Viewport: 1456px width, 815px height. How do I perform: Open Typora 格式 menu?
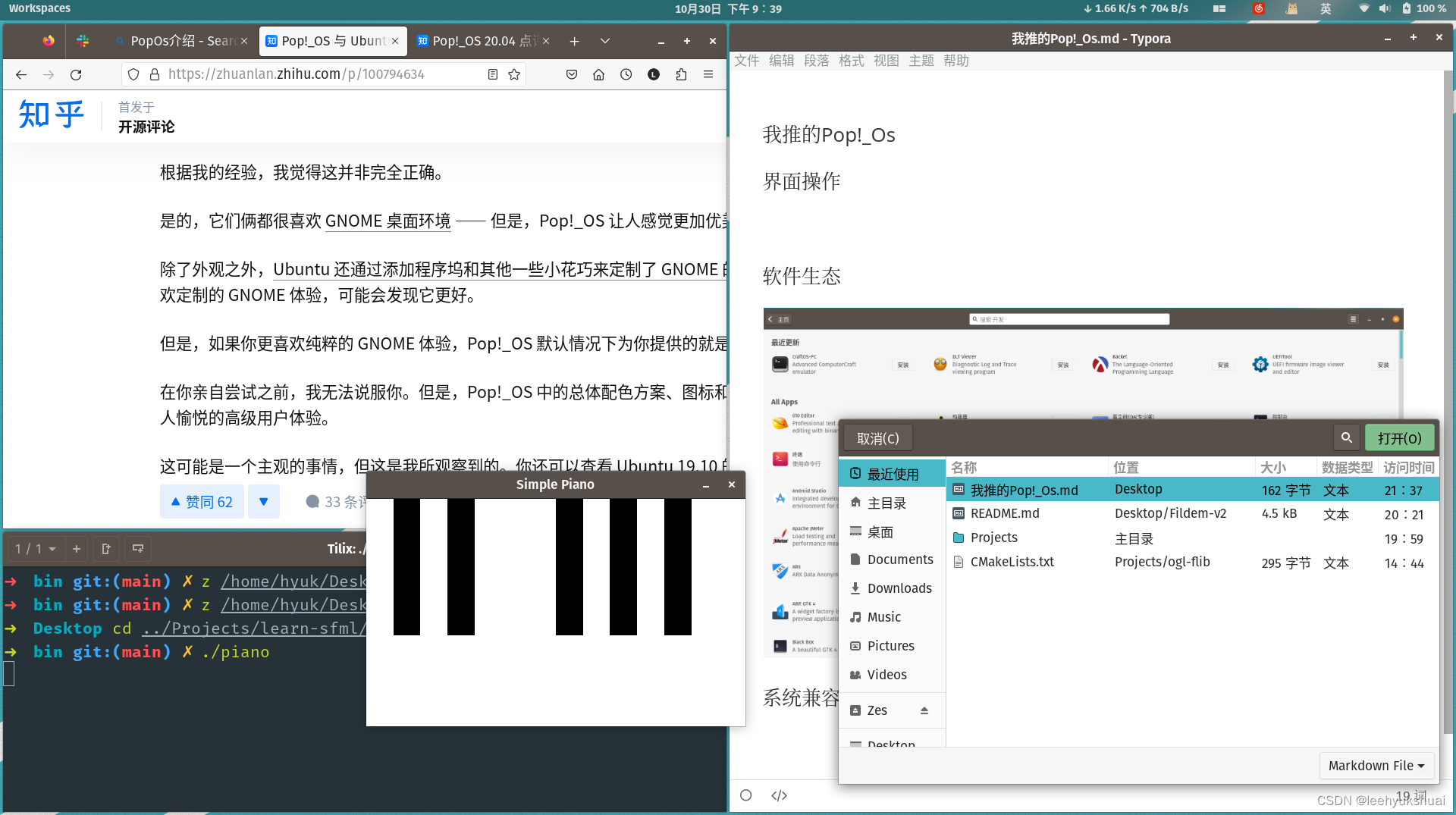click(851, 61)
